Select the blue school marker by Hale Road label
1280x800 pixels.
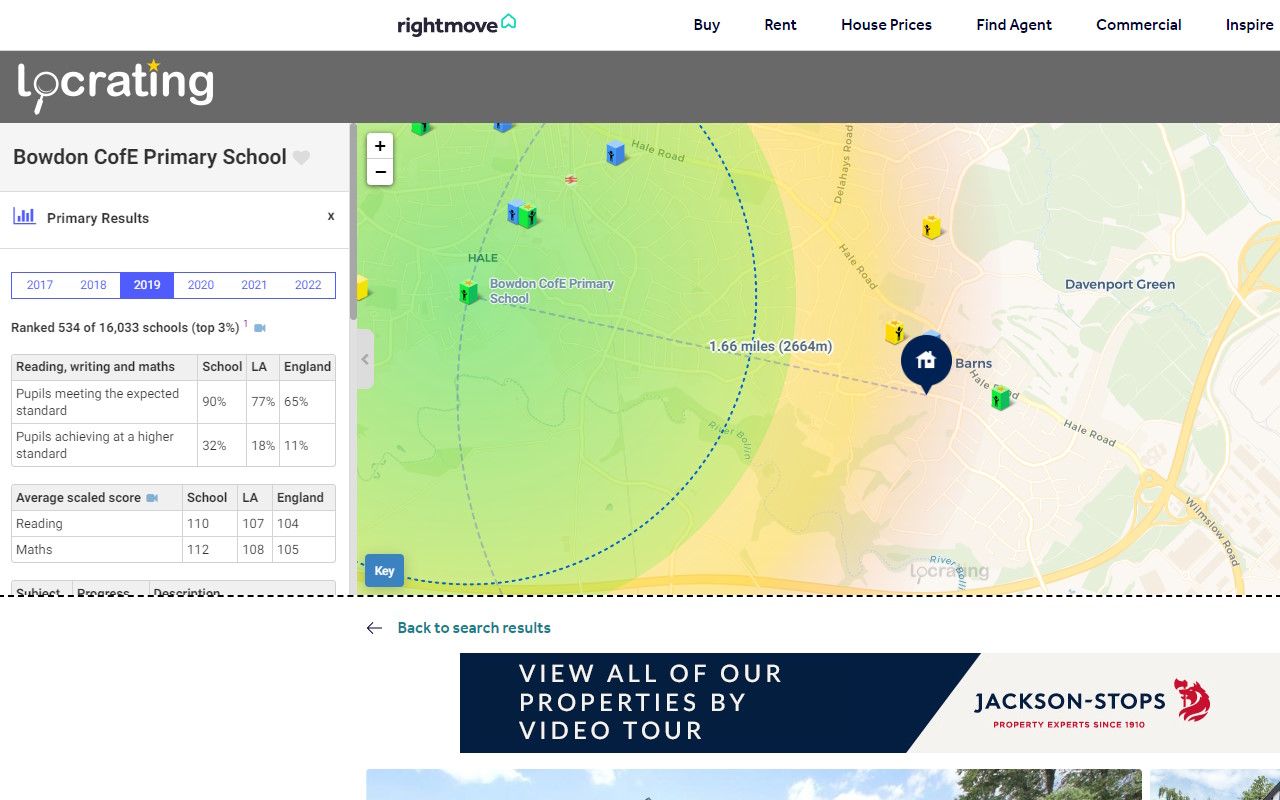point(616,153)
